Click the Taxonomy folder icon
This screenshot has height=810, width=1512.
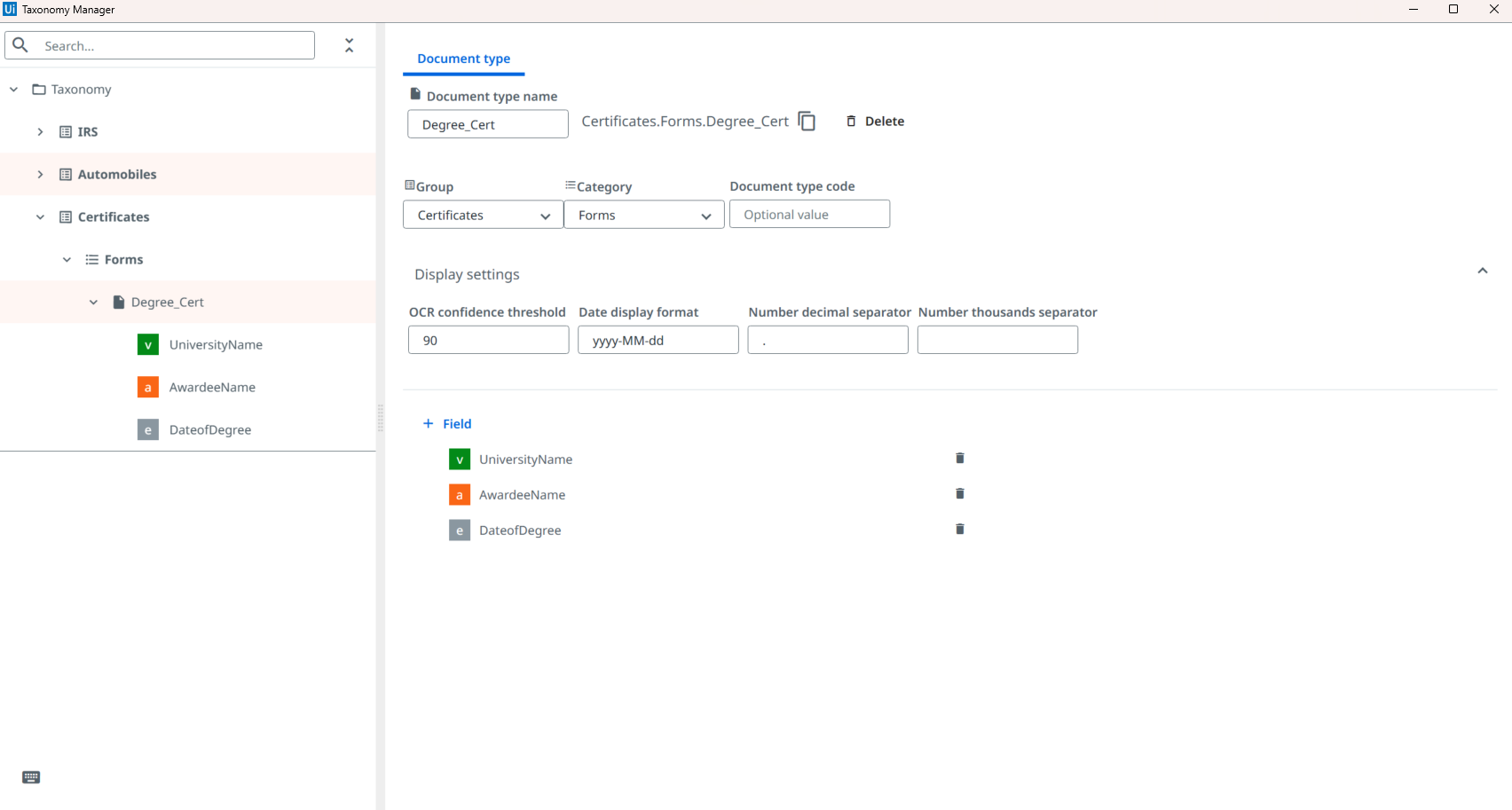tap(39, 89)
